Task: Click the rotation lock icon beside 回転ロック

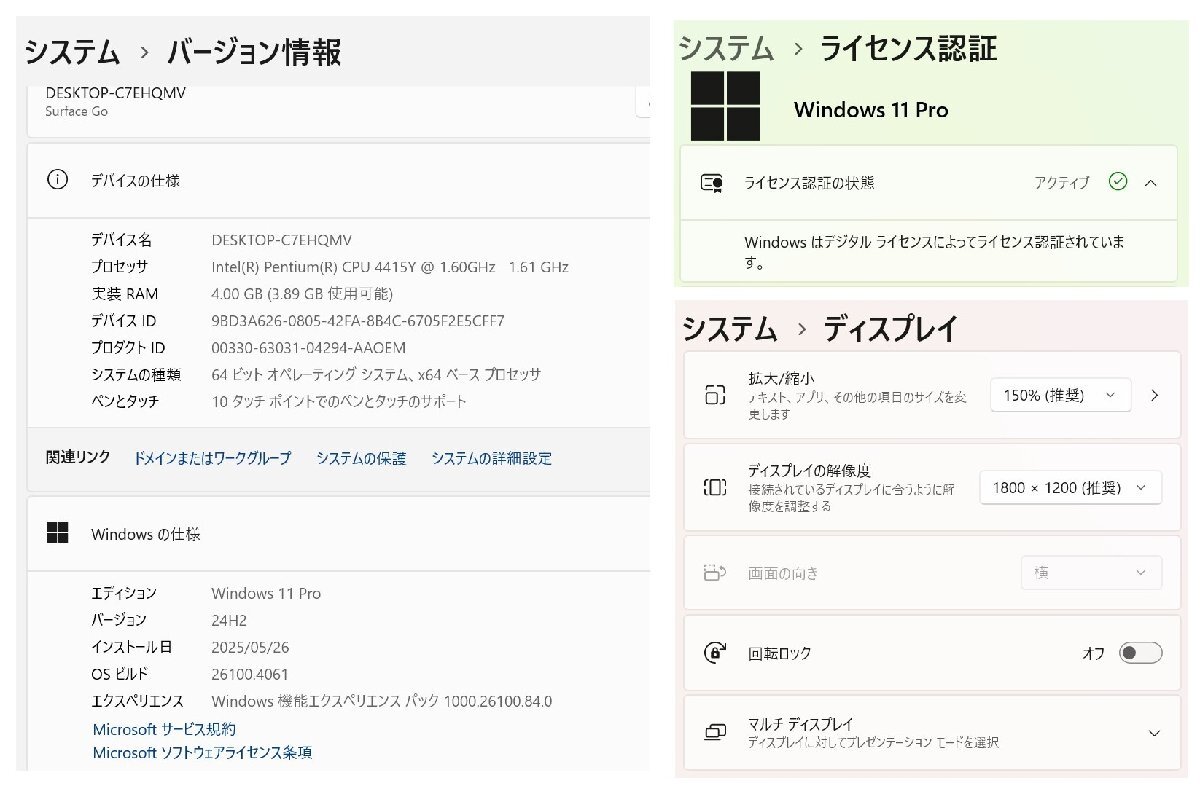Action: [715, 653]
